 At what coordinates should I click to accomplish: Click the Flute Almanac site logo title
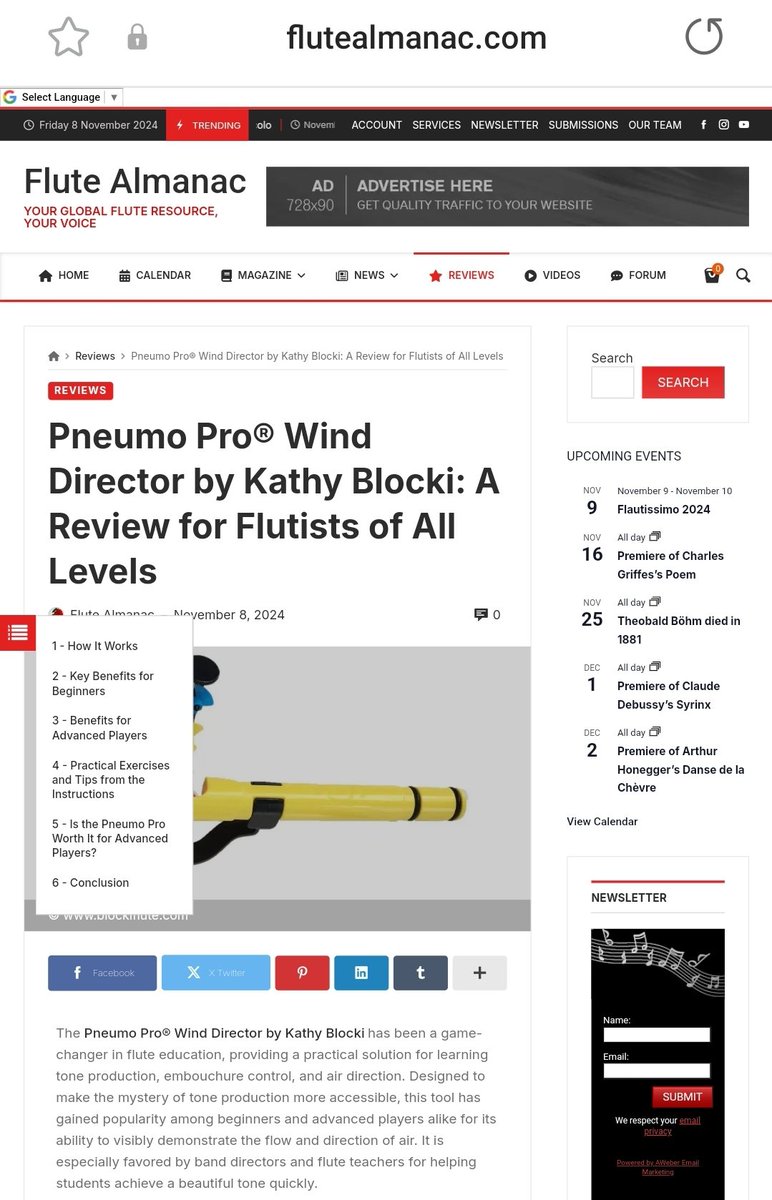(135, 181)
